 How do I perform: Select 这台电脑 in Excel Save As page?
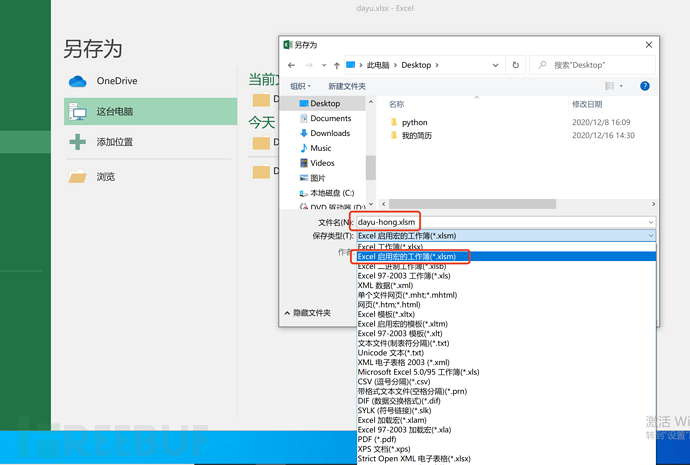tap(150, 111)
